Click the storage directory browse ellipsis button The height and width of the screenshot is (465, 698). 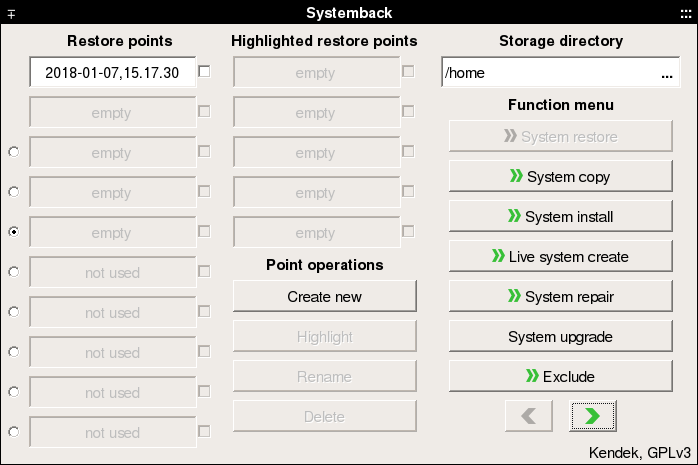(666, 73)
